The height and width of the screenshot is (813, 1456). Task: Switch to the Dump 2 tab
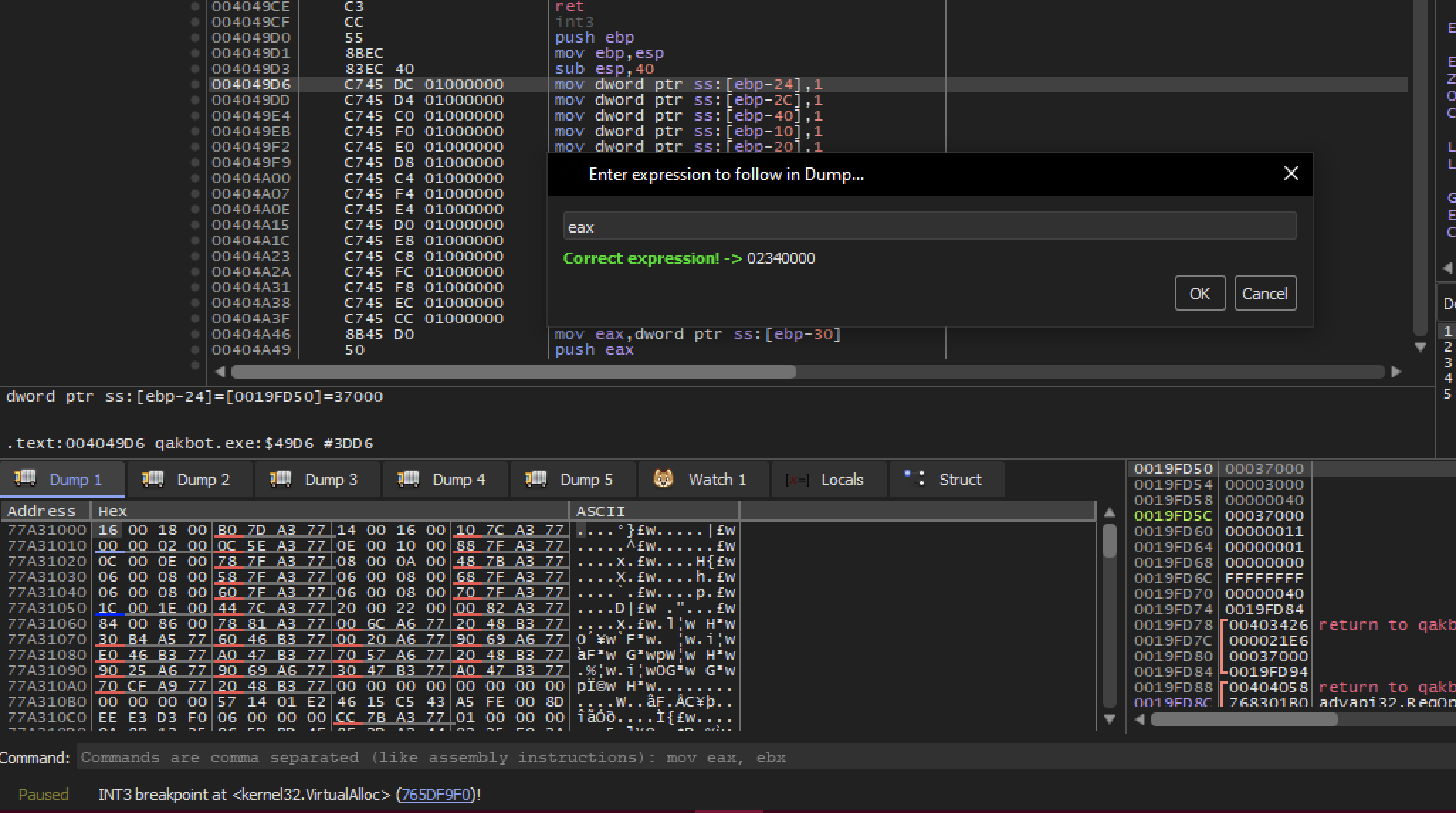click(189, 480)
